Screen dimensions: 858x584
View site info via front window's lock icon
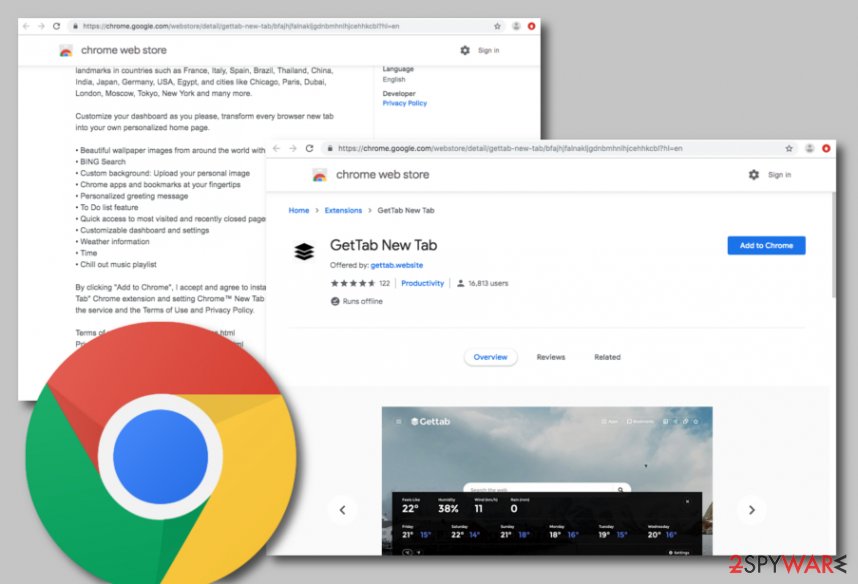pyautogui.click(x=330, y=148)
